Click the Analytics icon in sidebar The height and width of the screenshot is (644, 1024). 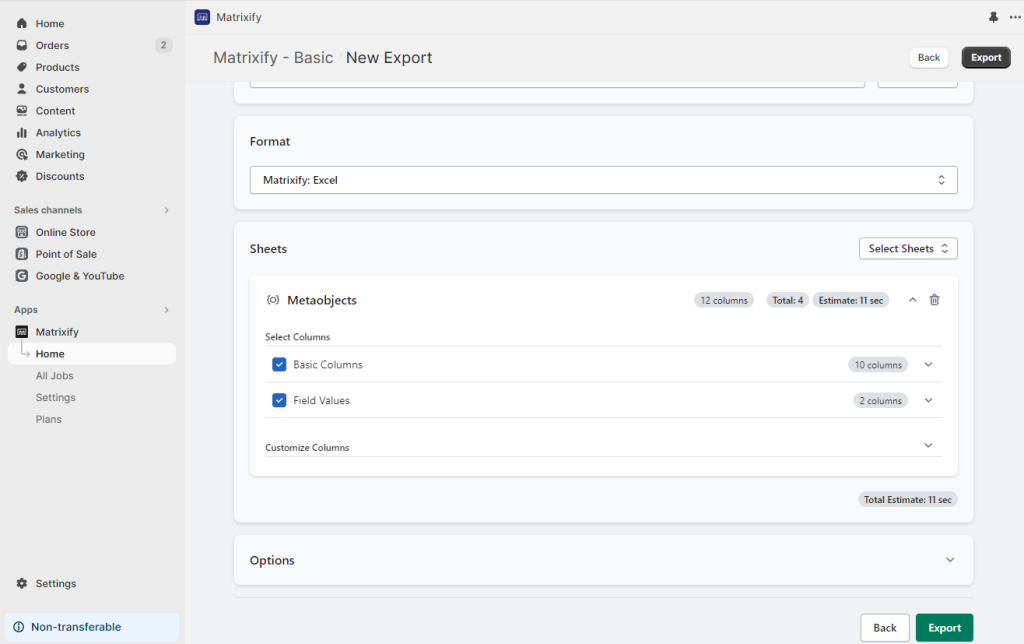coord(22,132)
